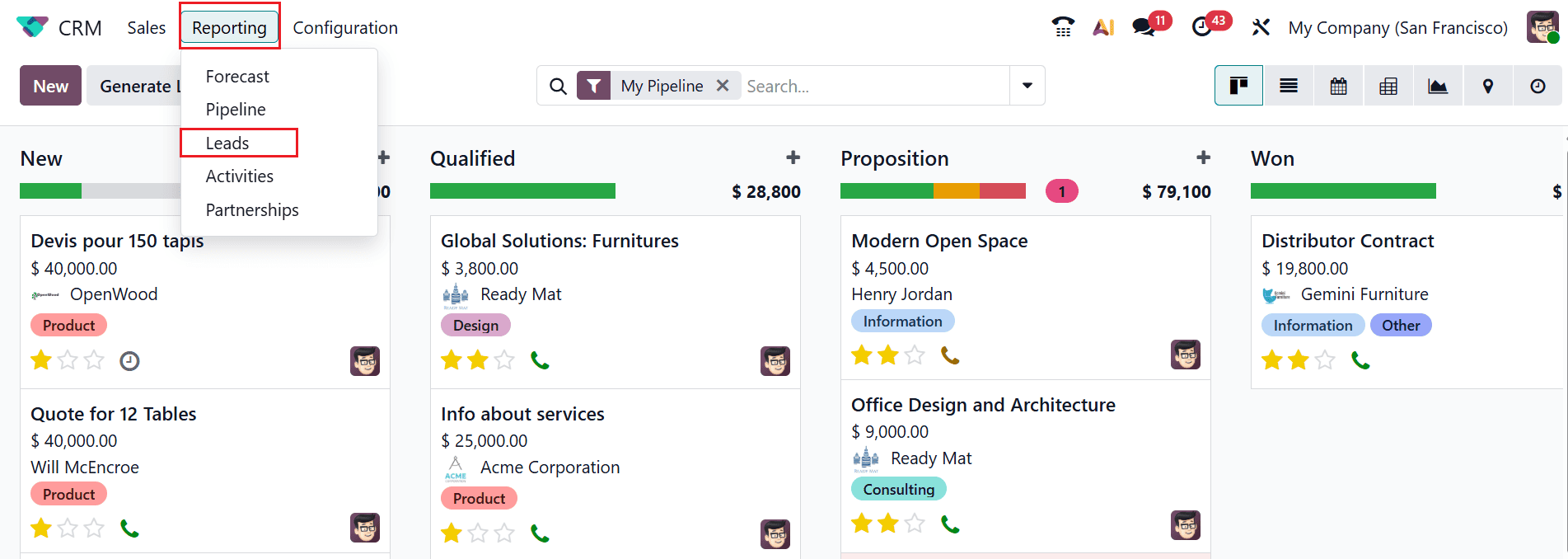The image size is (1568, 559).
Task: Click salesperson avatar on Modern Open Space card
Action: pyautogui.click(x=1186, y=355)
